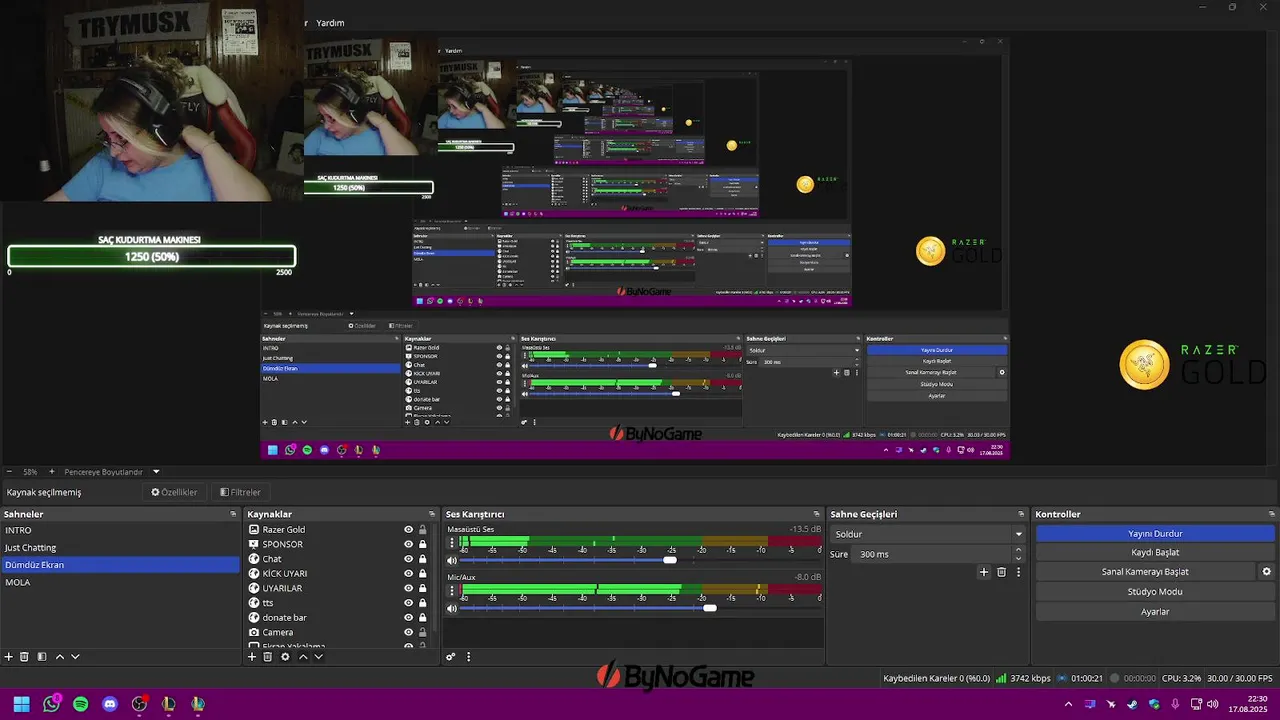1280x720 pixels.
Task: Open virtual camera settings gear
Action: [x=1266, y=572]
